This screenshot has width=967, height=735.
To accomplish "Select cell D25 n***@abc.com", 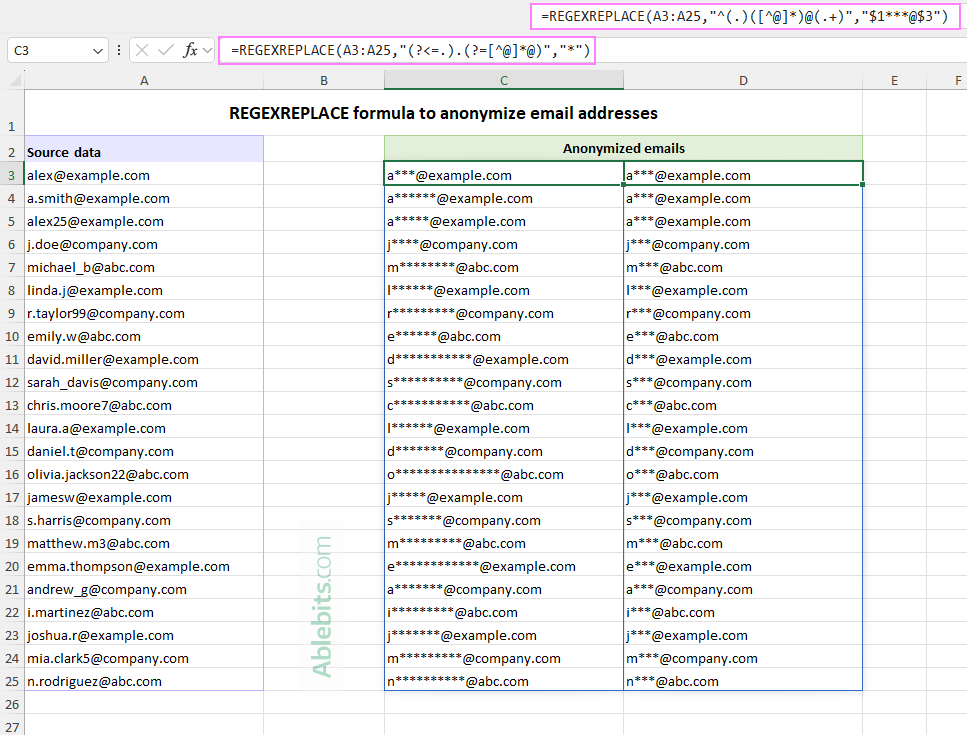I will 743,681.
